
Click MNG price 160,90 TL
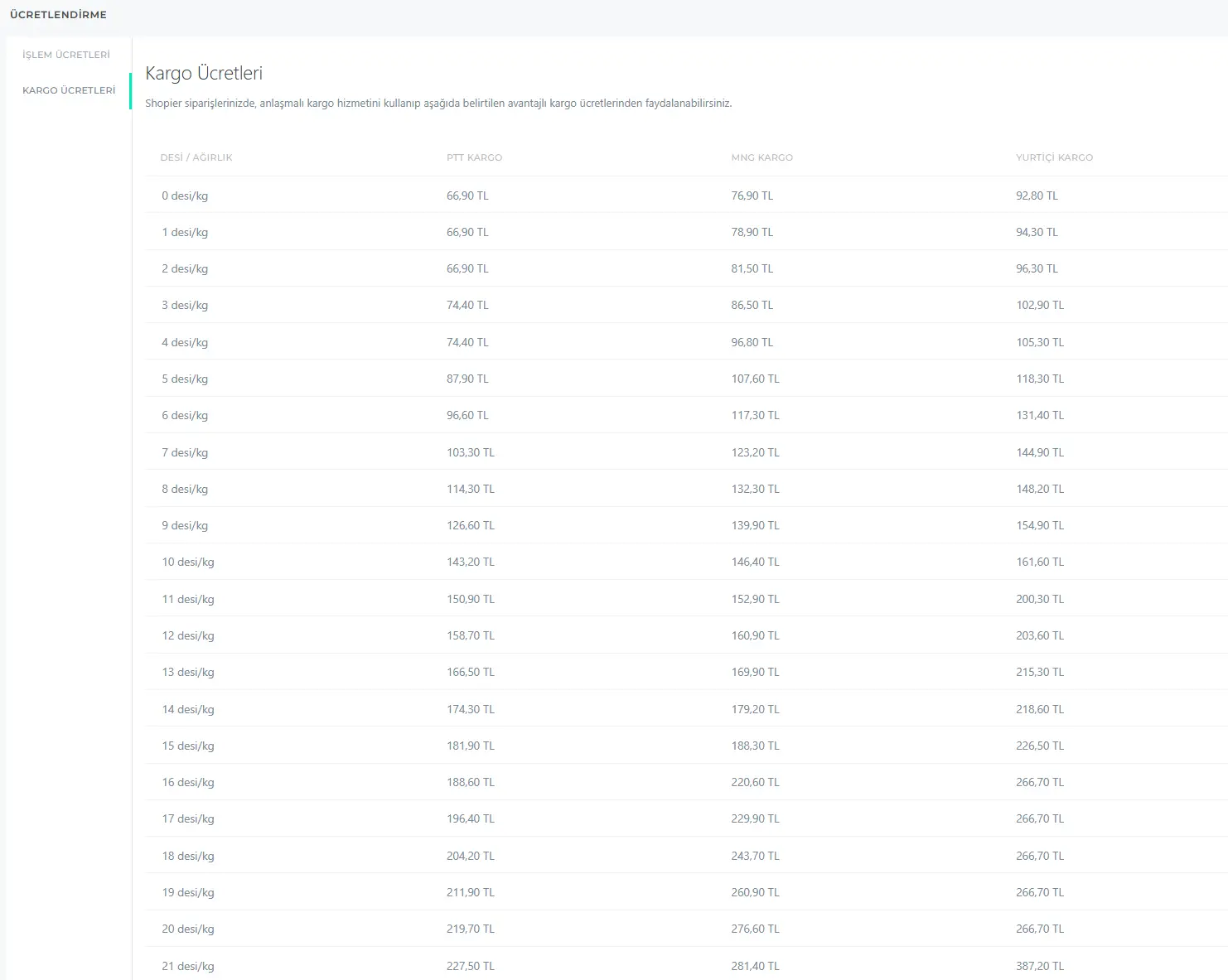coord(755,636)
